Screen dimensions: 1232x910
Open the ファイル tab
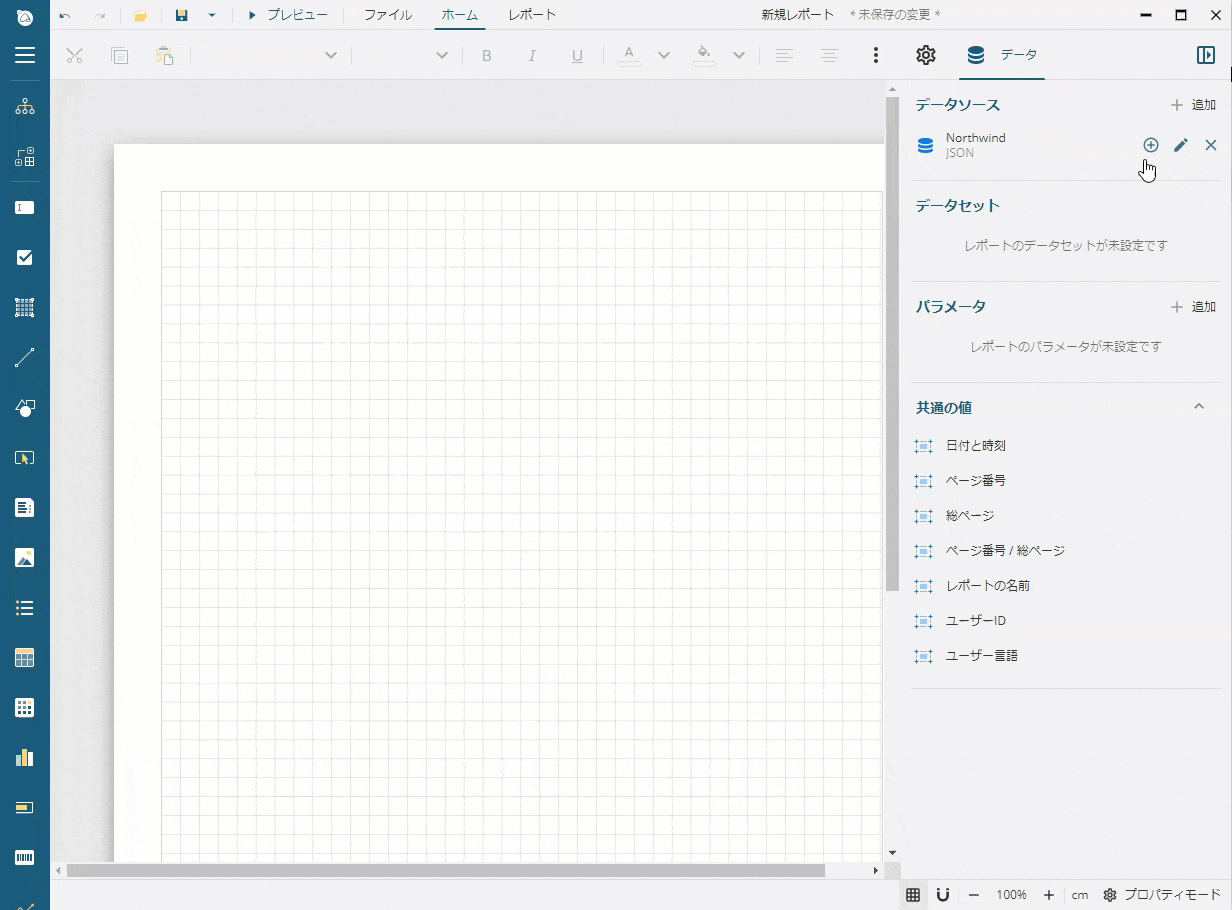click(x=388, y=15)
